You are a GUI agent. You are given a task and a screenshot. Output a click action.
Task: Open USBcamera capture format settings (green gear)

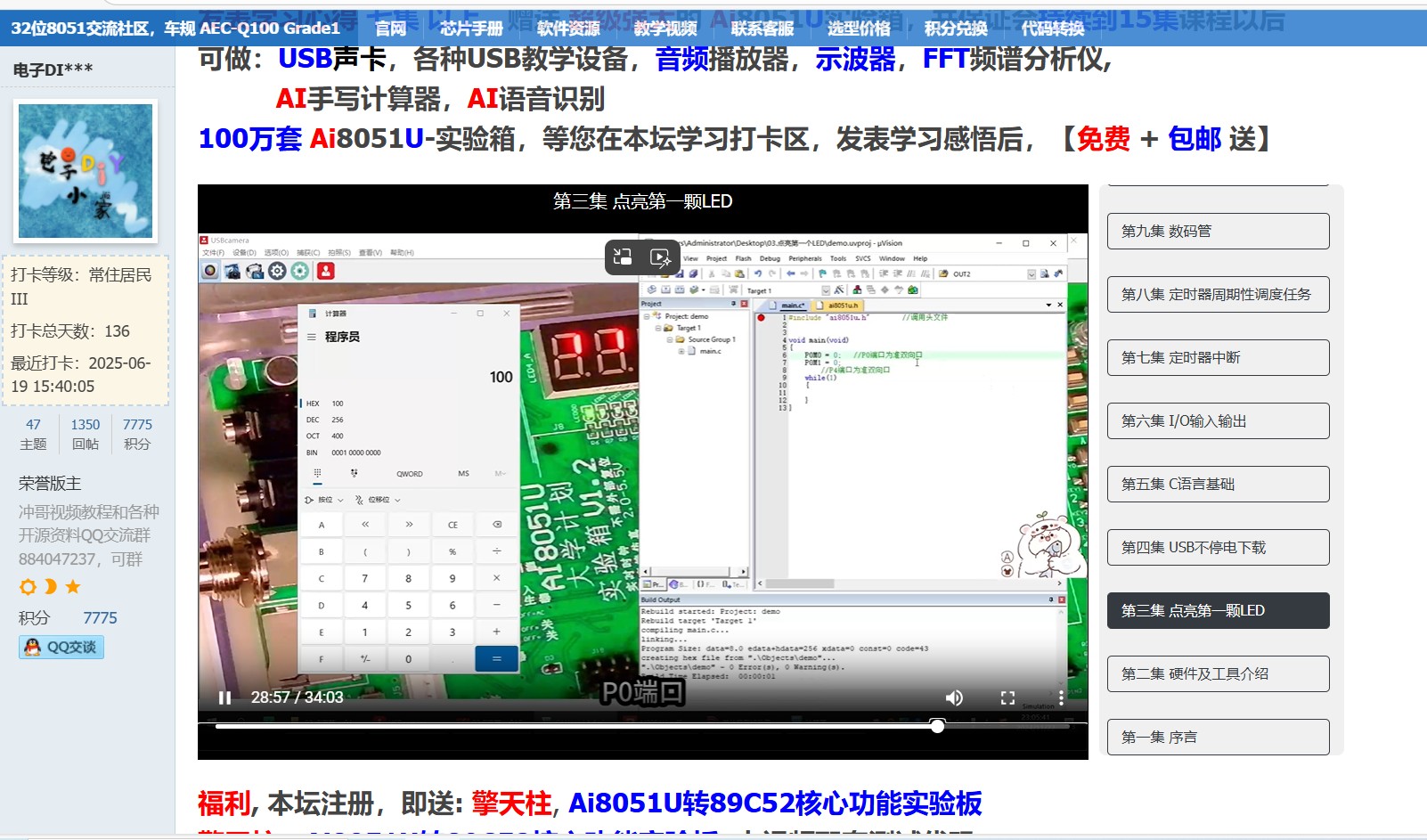(x=300, y=271)
